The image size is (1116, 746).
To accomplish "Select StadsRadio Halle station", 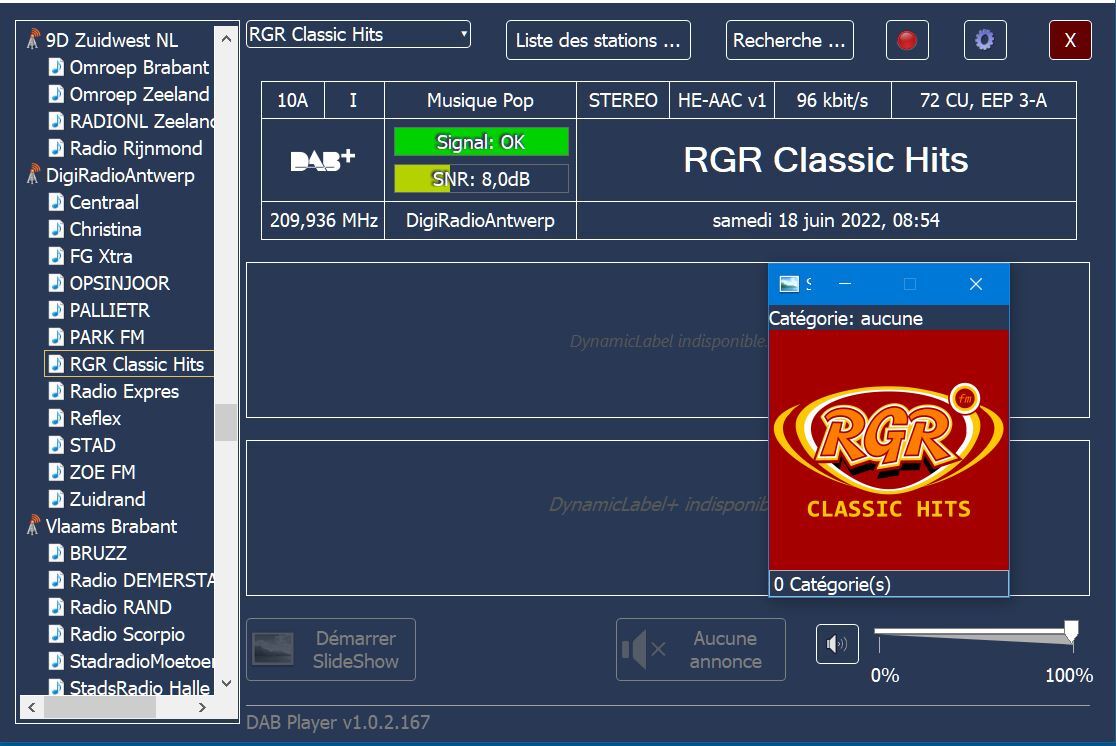I will click(140, 688).
